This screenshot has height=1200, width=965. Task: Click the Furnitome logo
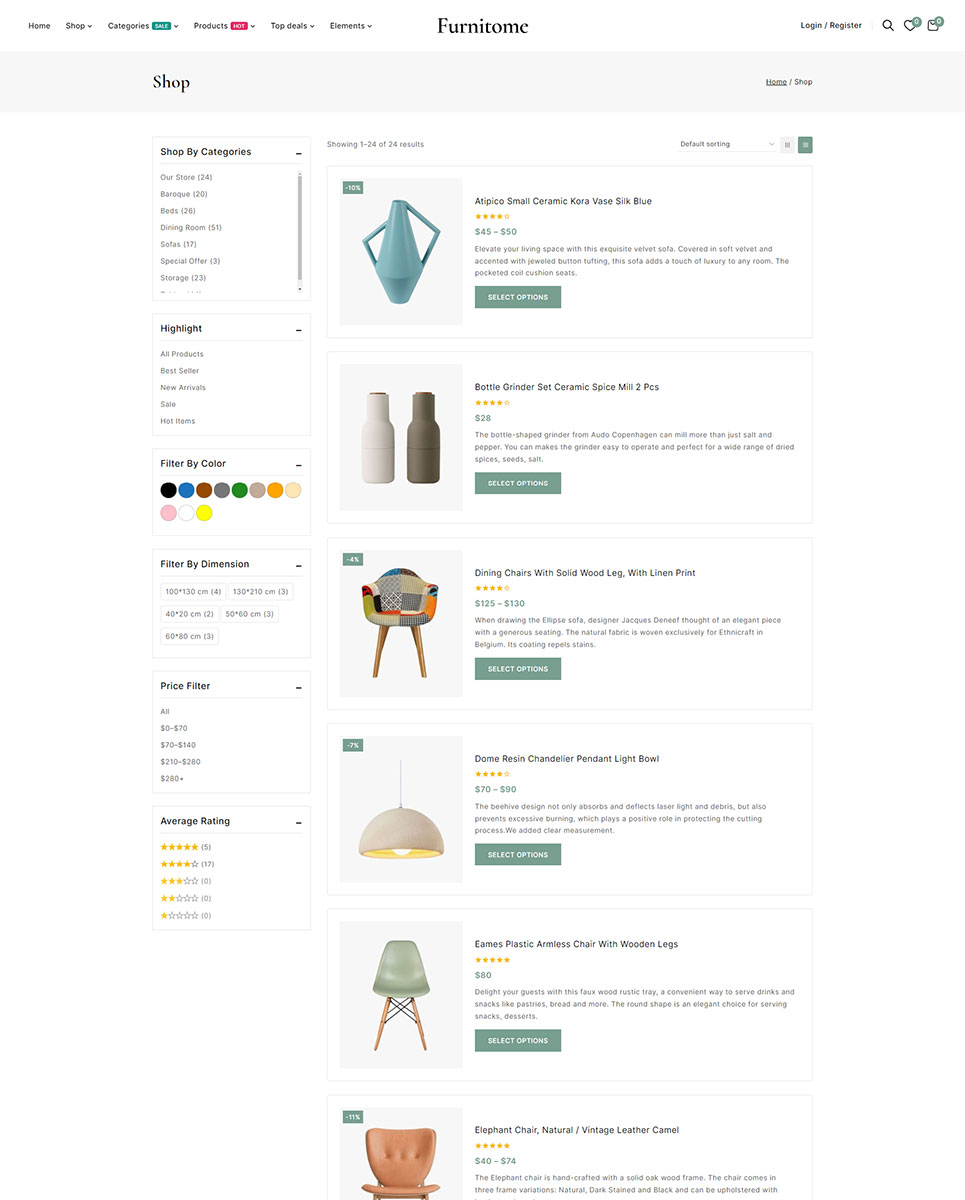click(x=482, y=26)
